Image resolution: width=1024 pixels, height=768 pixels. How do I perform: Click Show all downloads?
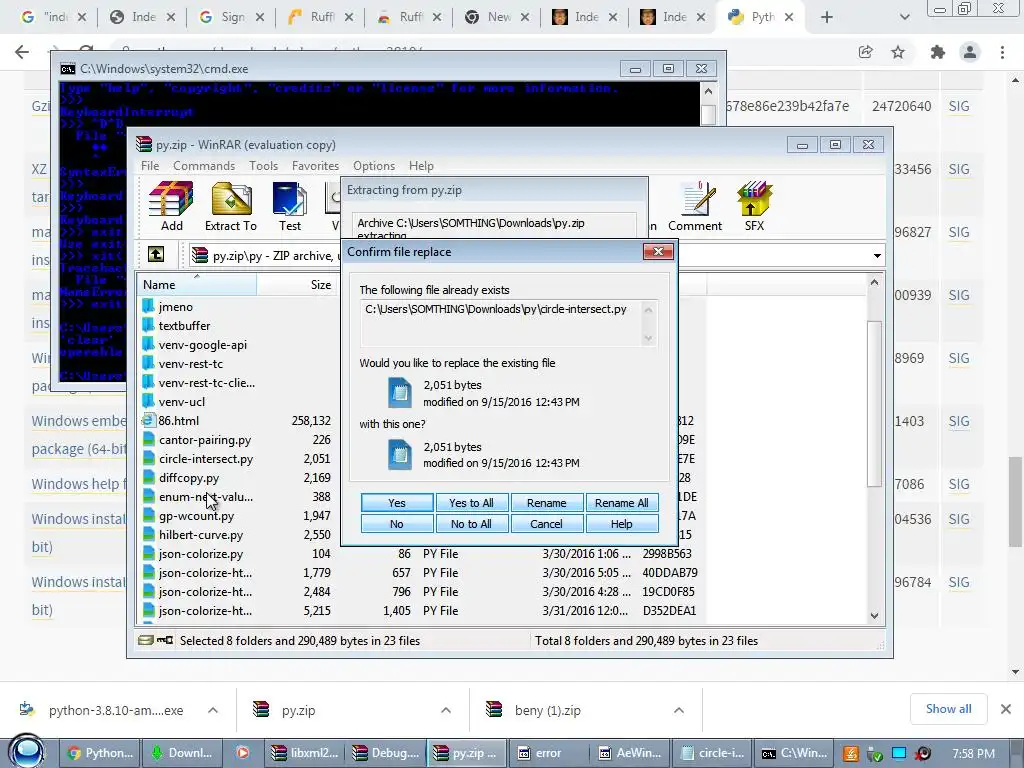pos(948,709)
